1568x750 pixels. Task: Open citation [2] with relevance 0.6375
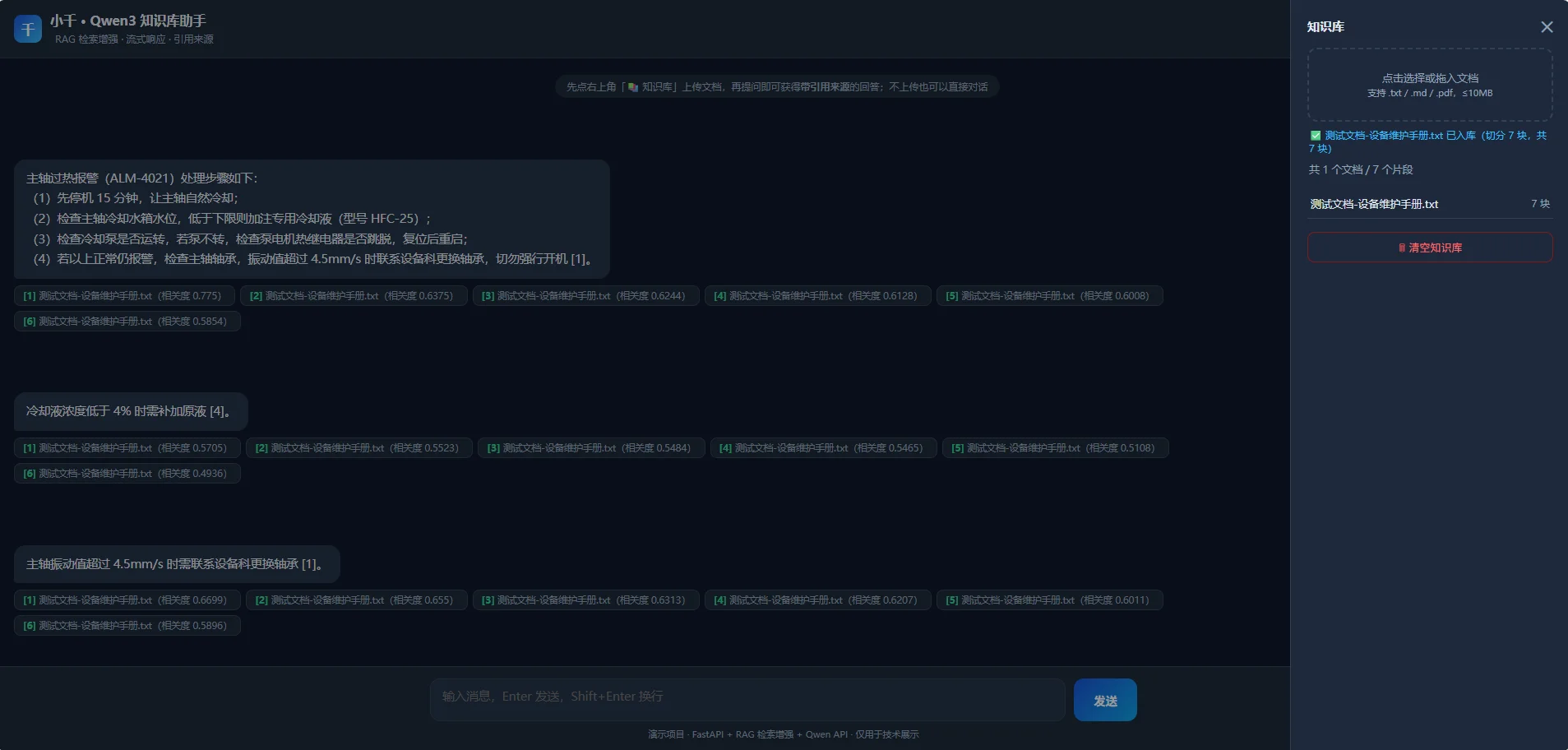click(354, 296)
